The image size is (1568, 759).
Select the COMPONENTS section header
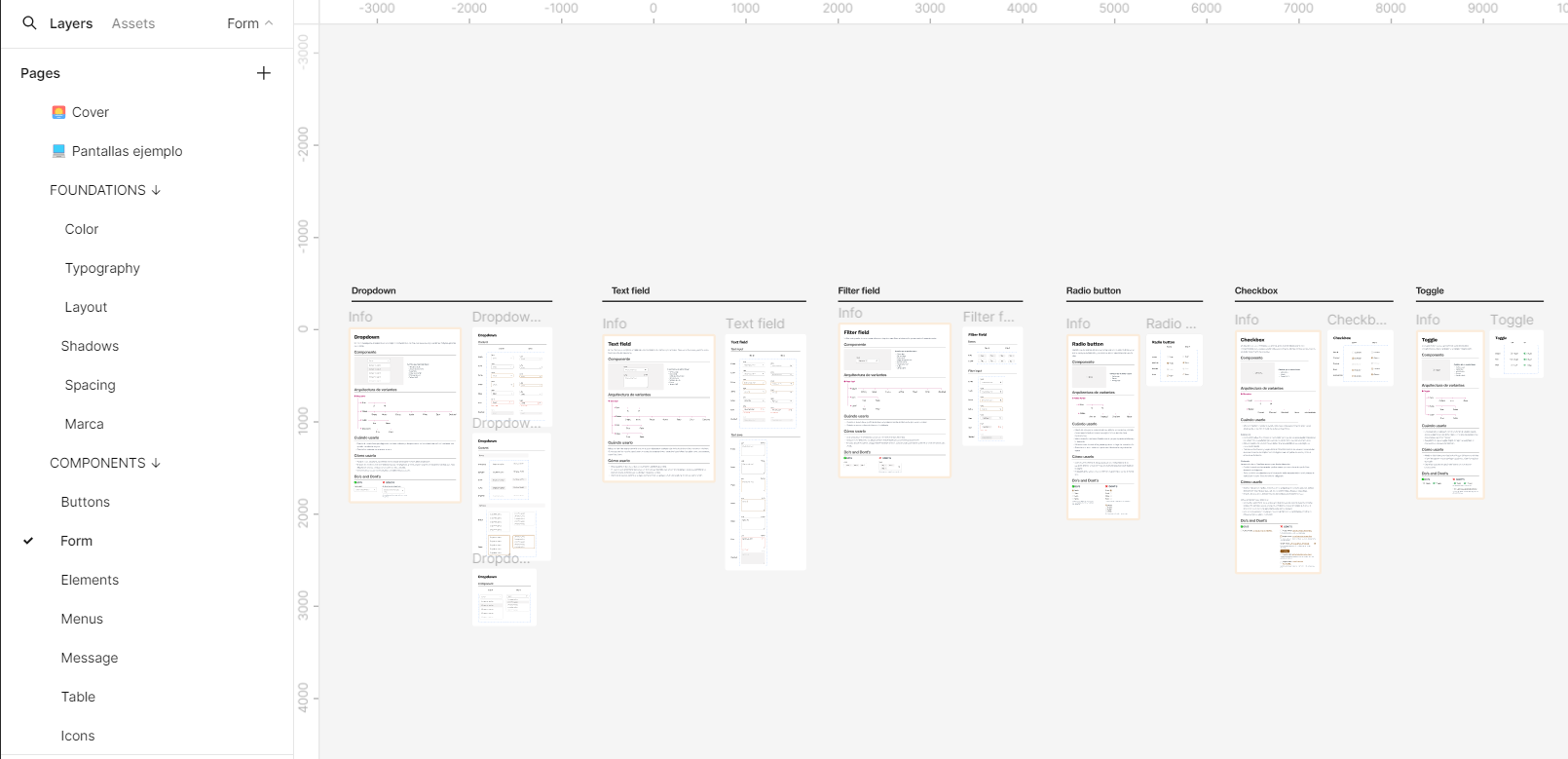(104, 463)
